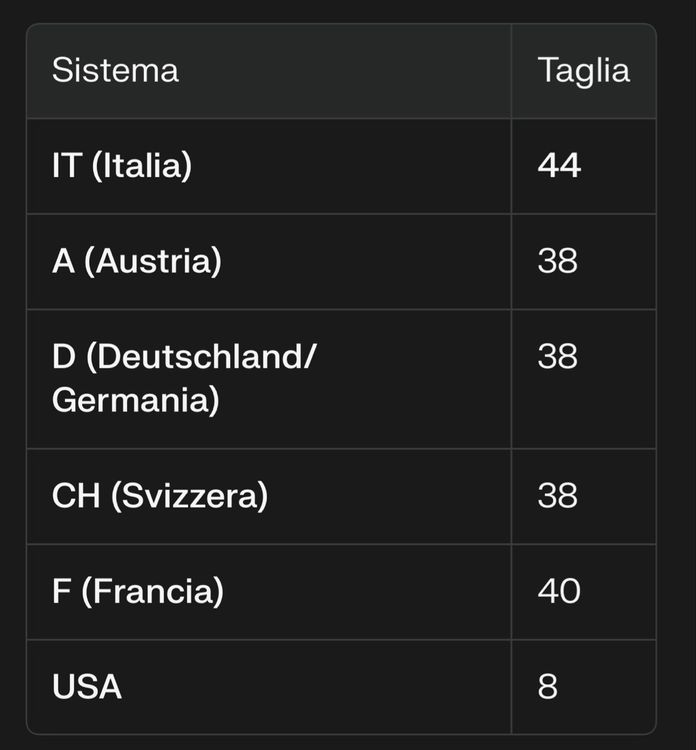Click the size value 44
This screenshot has width=696, height=750.
559,165
